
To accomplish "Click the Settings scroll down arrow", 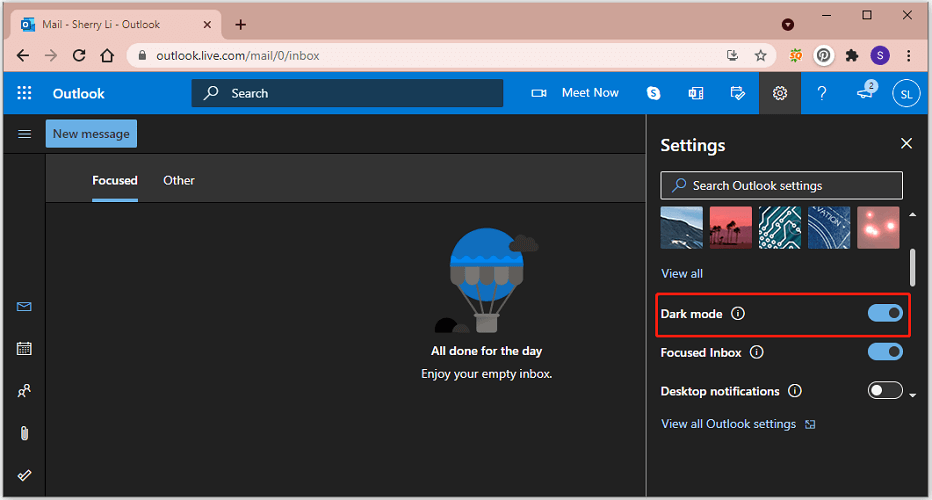I will point(912,395).
